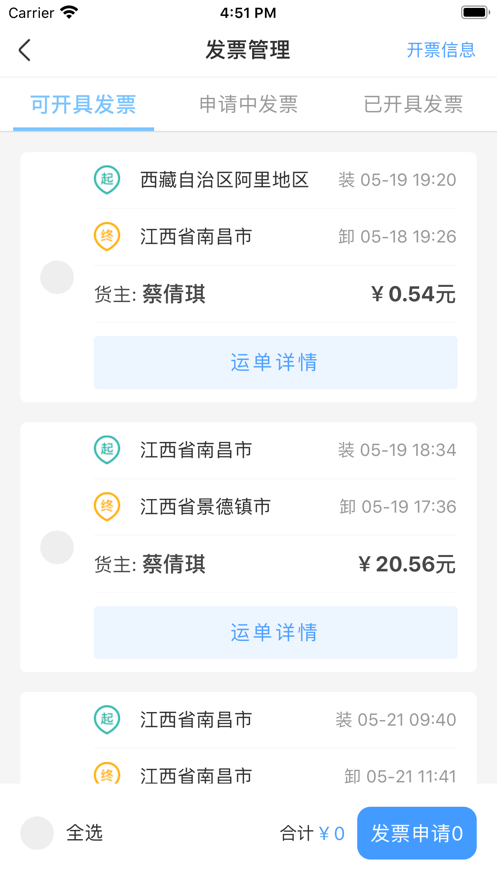
Task: Tap green 起 icon for 西藏自治区阿里地区
Action: click(107, 180)
